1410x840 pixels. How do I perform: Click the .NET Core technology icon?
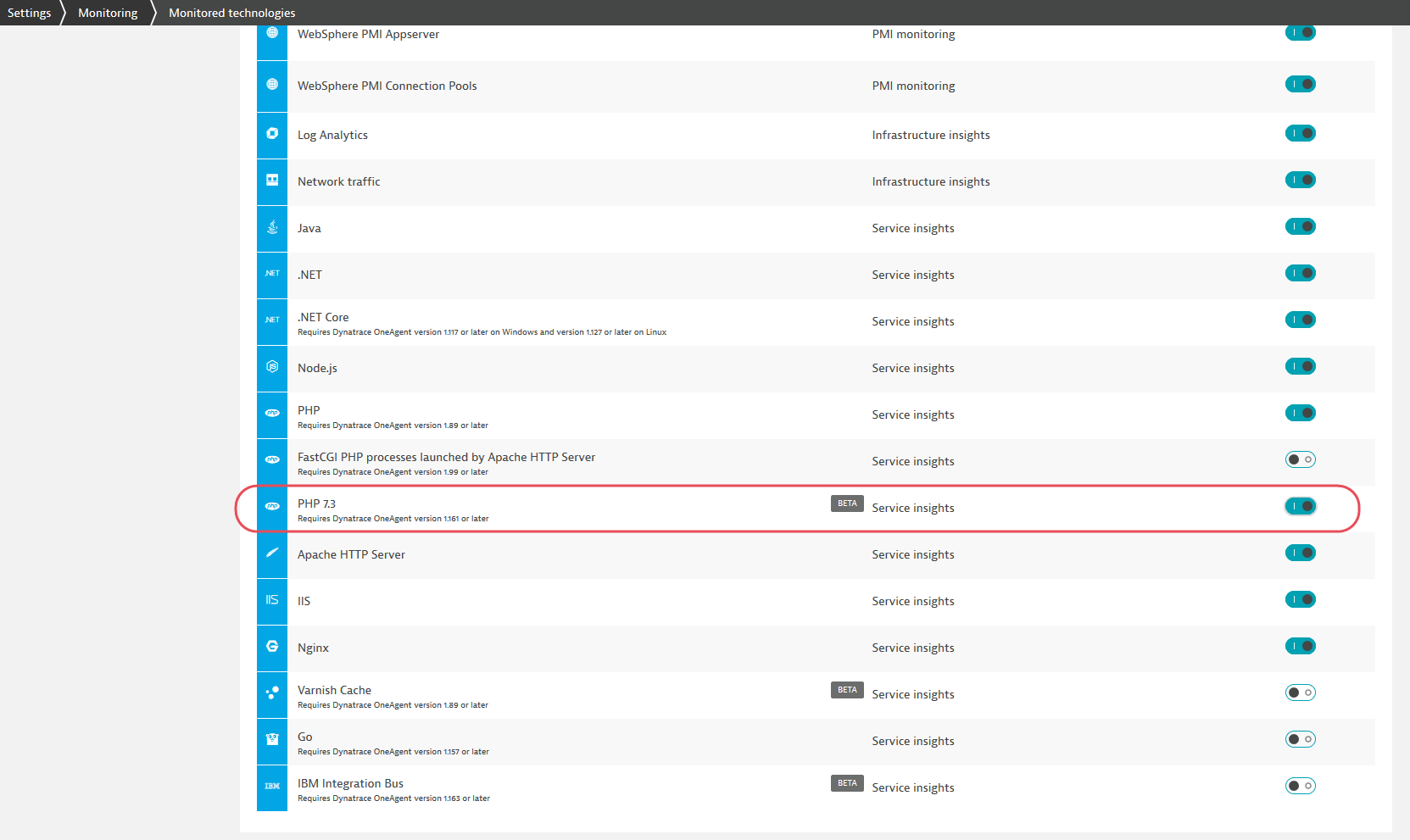point(272,320)
